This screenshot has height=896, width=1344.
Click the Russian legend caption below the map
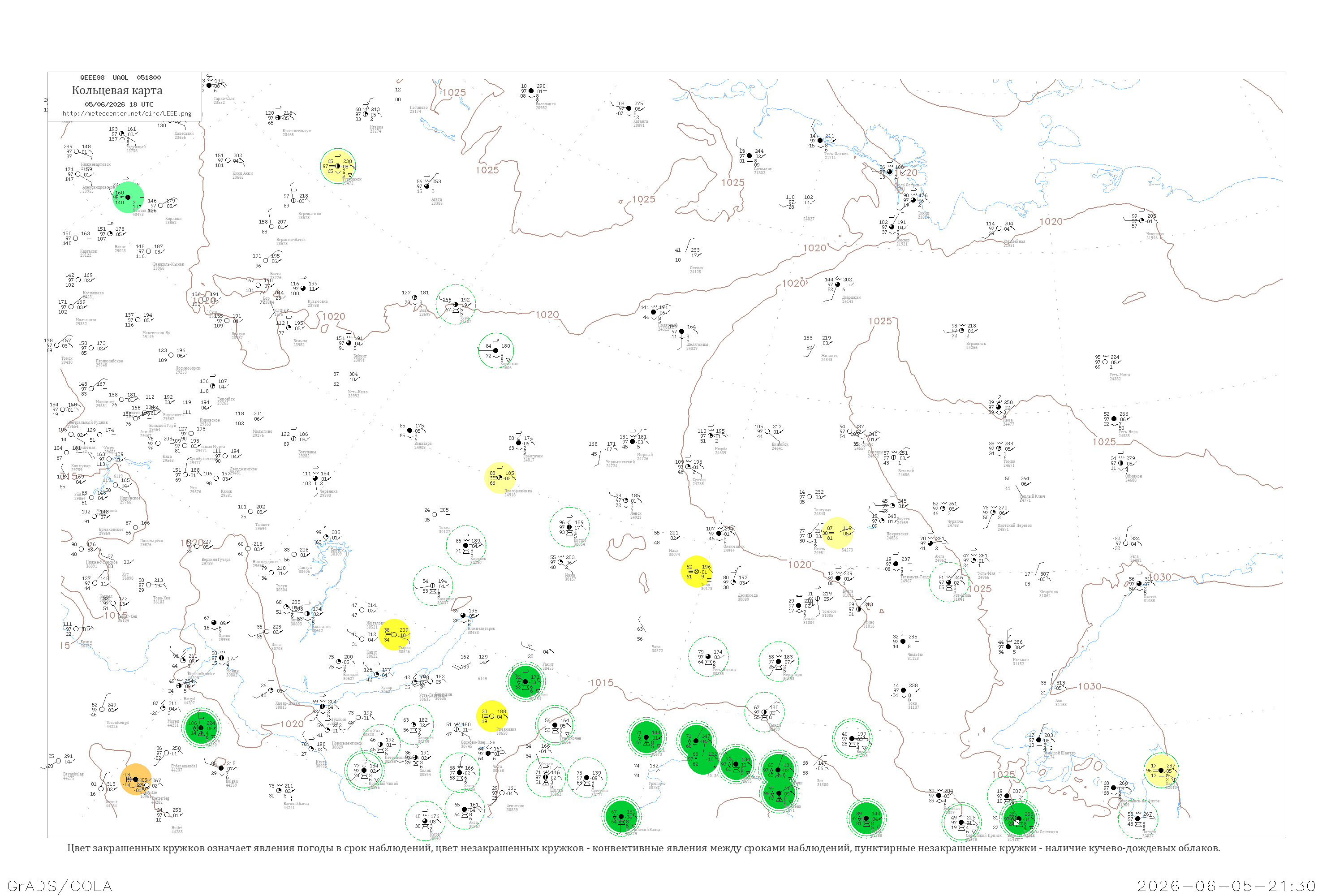point(643,848)
